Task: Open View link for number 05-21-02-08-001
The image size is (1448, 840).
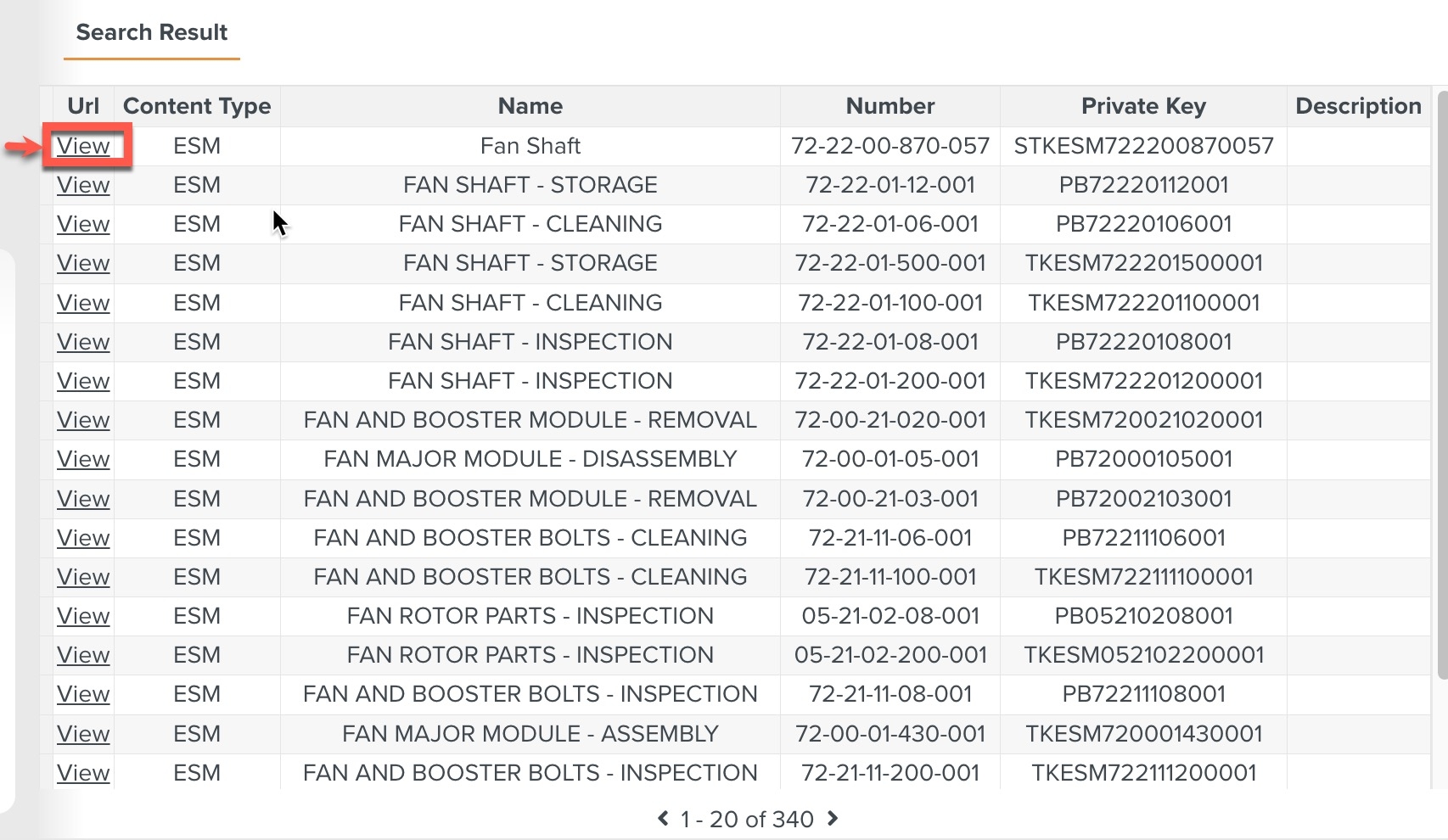Action: pos(83,616)
